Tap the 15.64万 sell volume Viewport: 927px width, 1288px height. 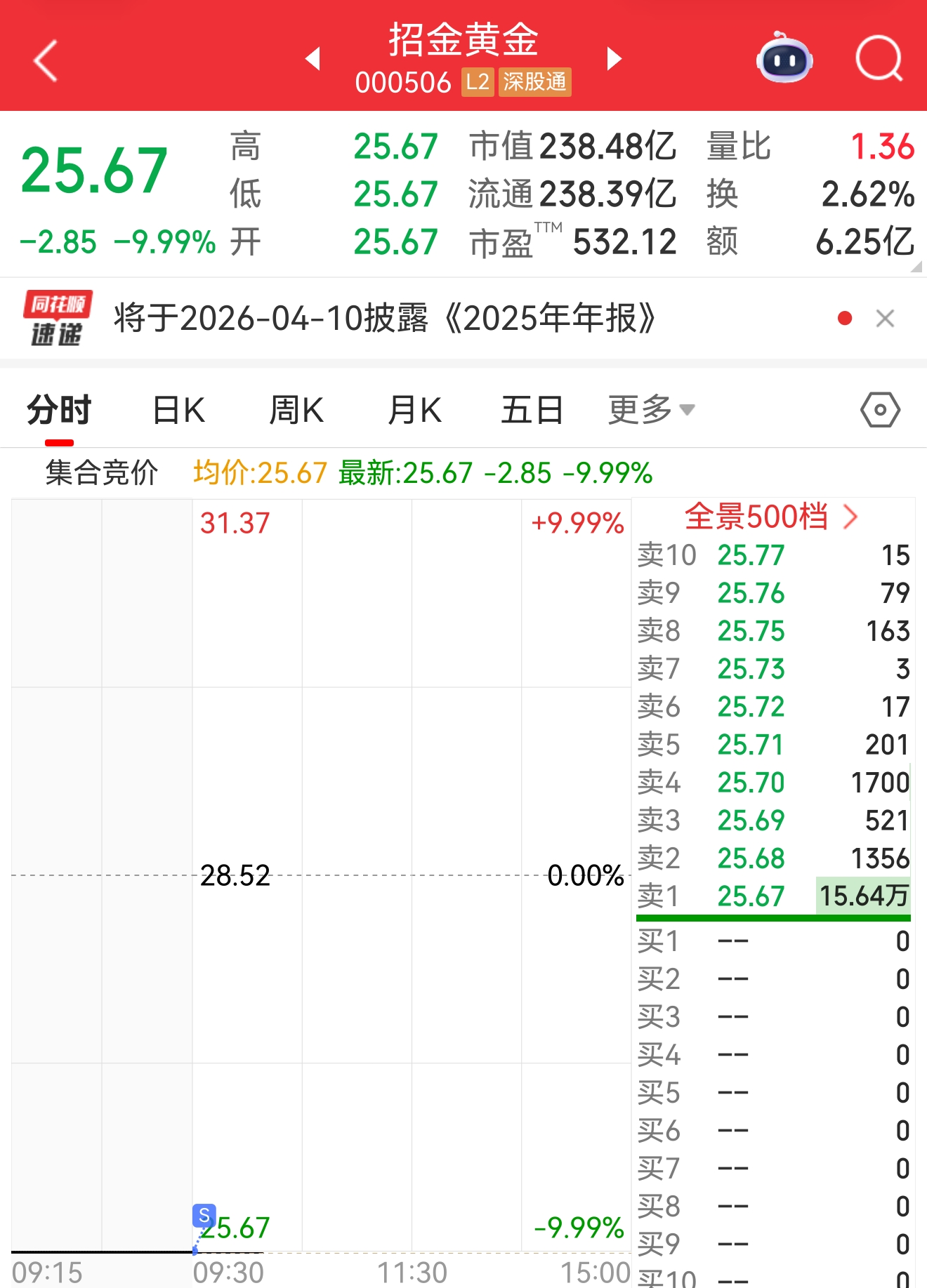(x=864, y=896)
